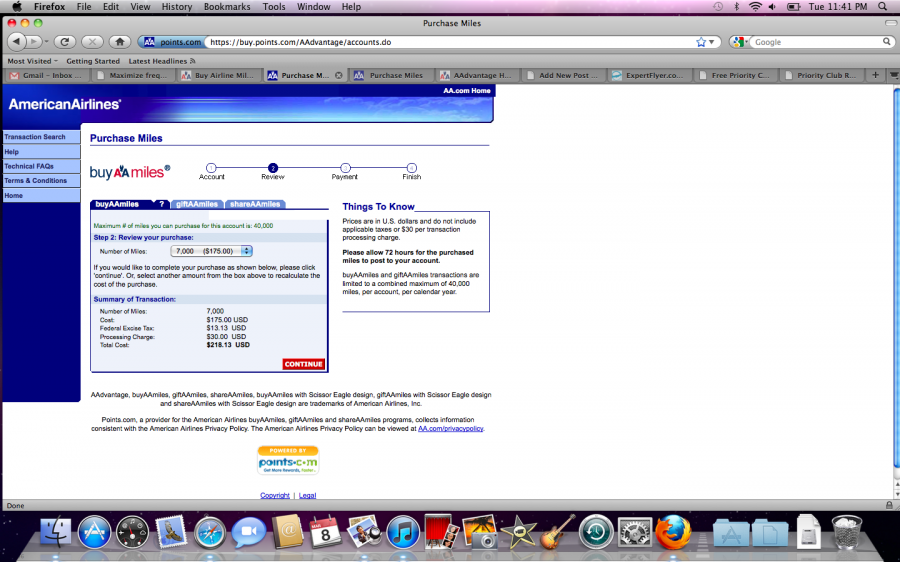Click the Latest Headlines bookmark
The width and height of the screenshot is (900, 562).
click(162, 61)
